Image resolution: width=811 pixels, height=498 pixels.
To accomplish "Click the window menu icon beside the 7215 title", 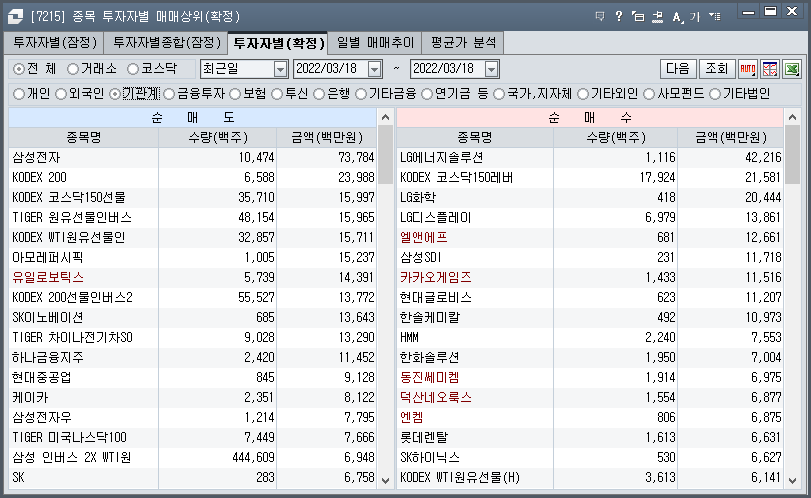I will click(x=15, y=17).
